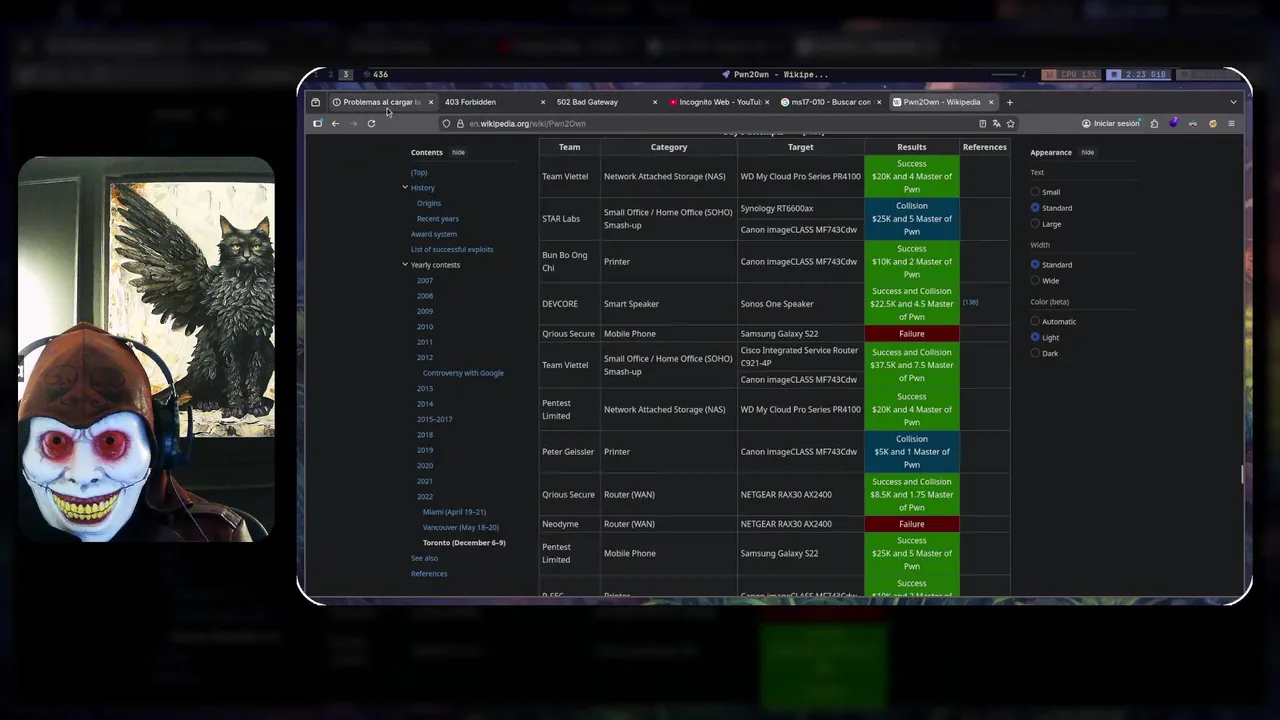Screen dimensions: 1280x720
Task: Open 'Recent years' section link
Action: pos(438,219)
